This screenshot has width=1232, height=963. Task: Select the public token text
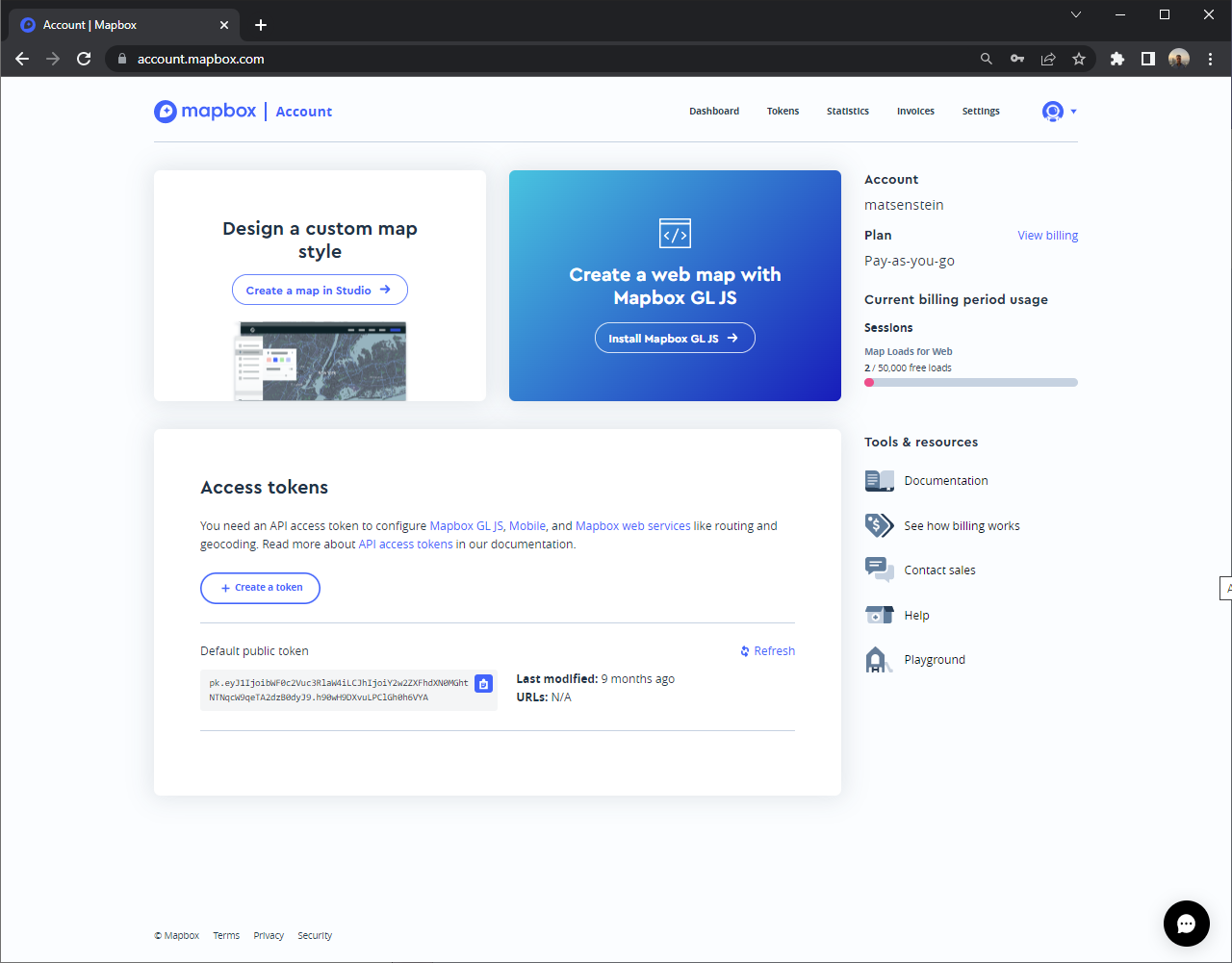(339, 690)
